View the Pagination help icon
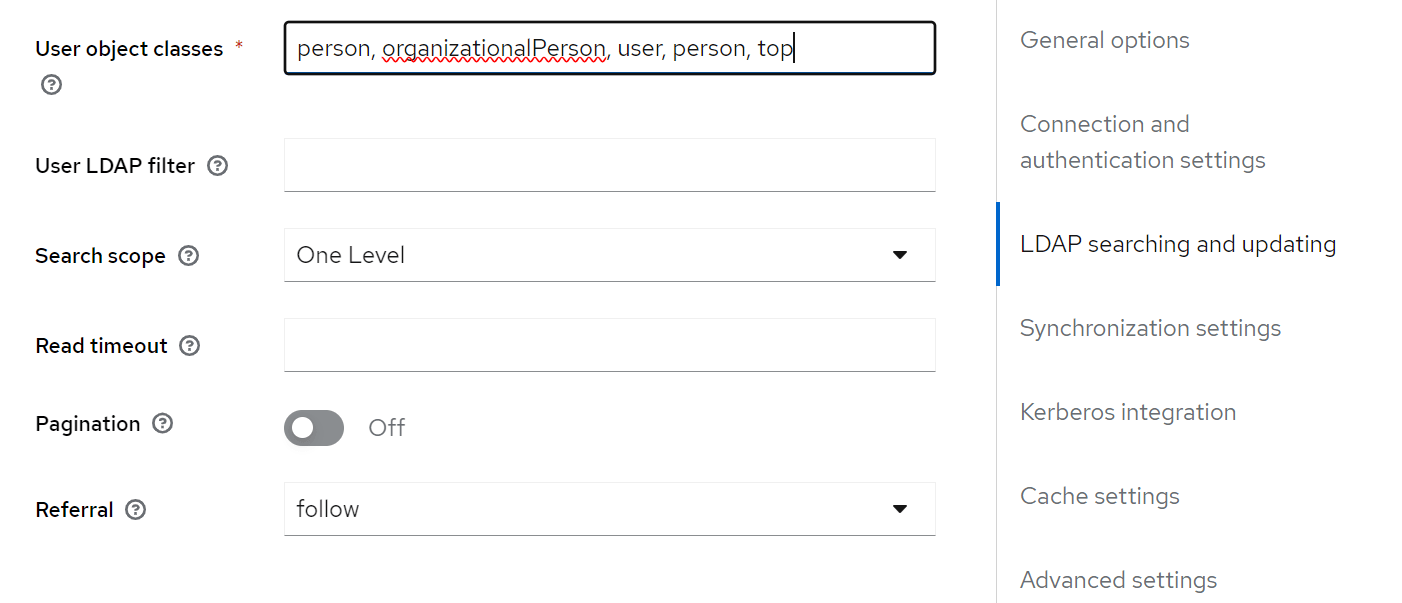Viewport: 1402px width, 603px height. point(162,424)
